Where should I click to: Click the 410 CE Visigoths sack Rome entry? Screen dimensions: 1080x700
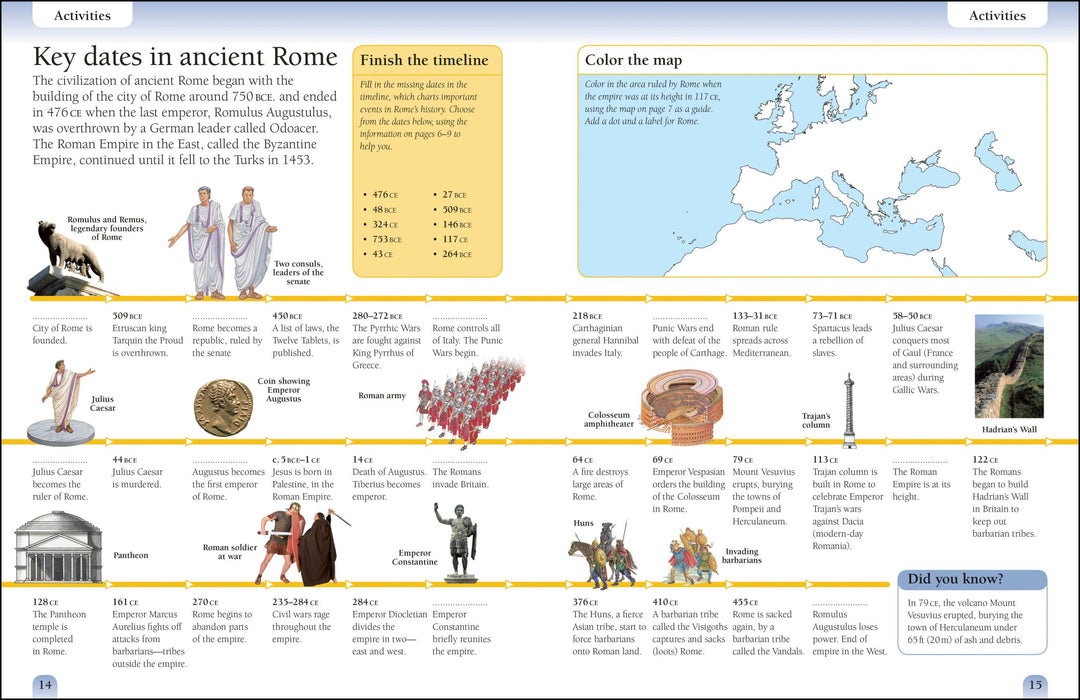(690, 627)
